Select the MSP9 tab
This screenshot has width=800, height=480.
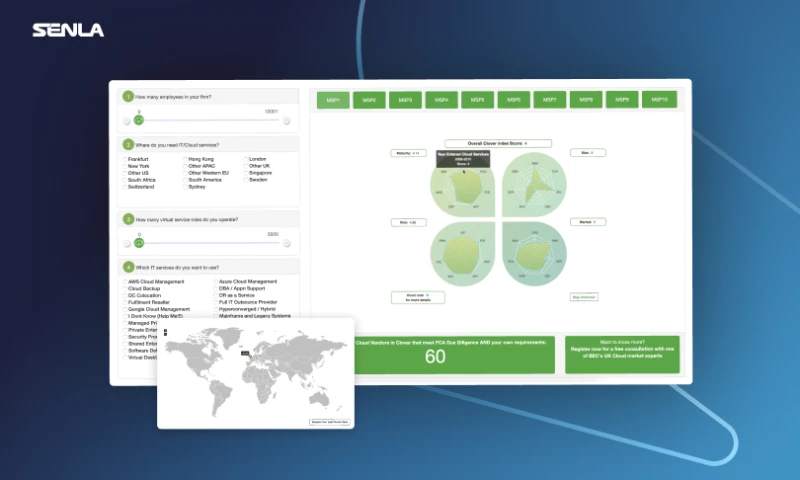pos(622,100)
